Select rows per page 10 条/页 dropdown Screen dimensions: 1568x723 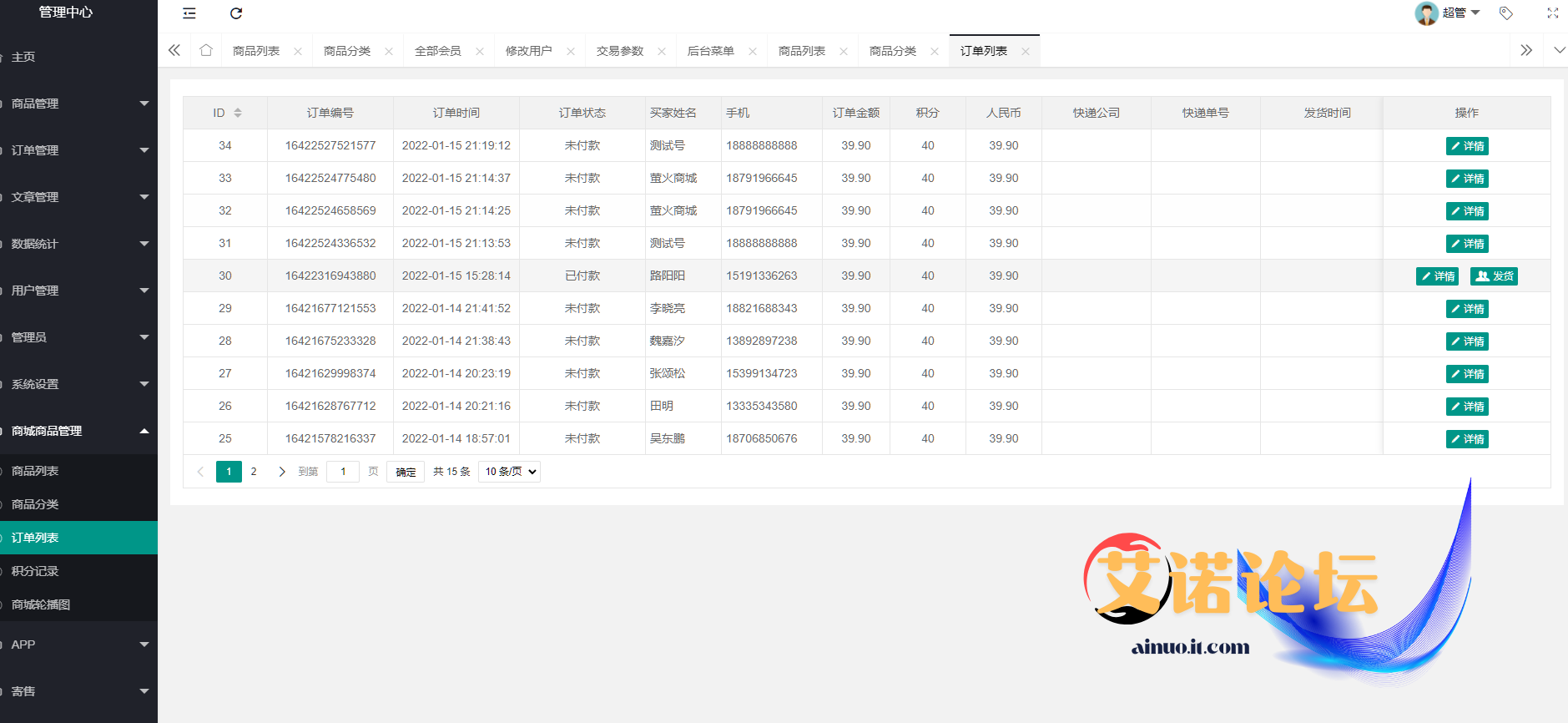pos(509,472)
